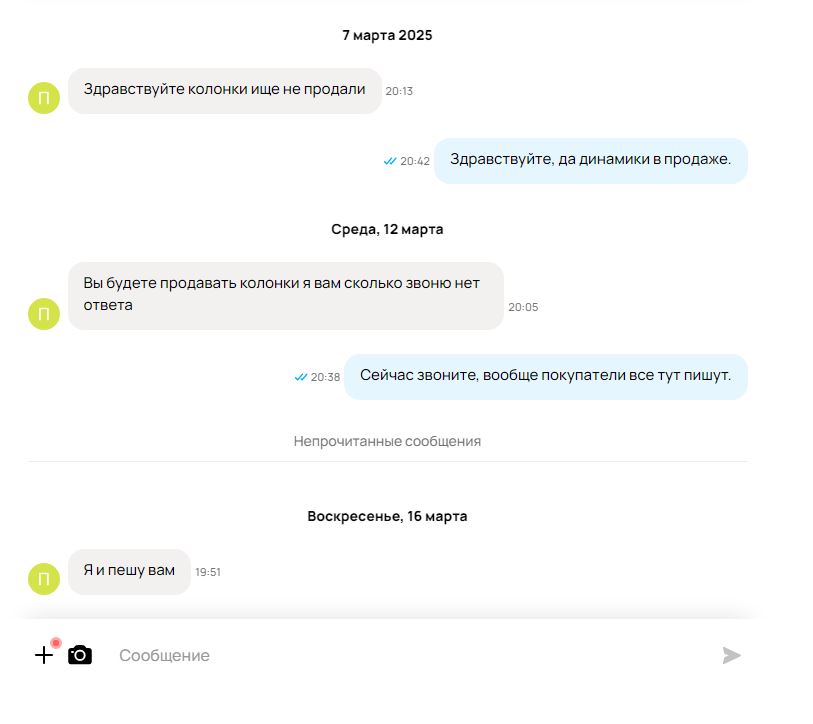Select the 'Я и пешу вам' bubble
This screenshot has height=724, width=813.
coord(129,572)
